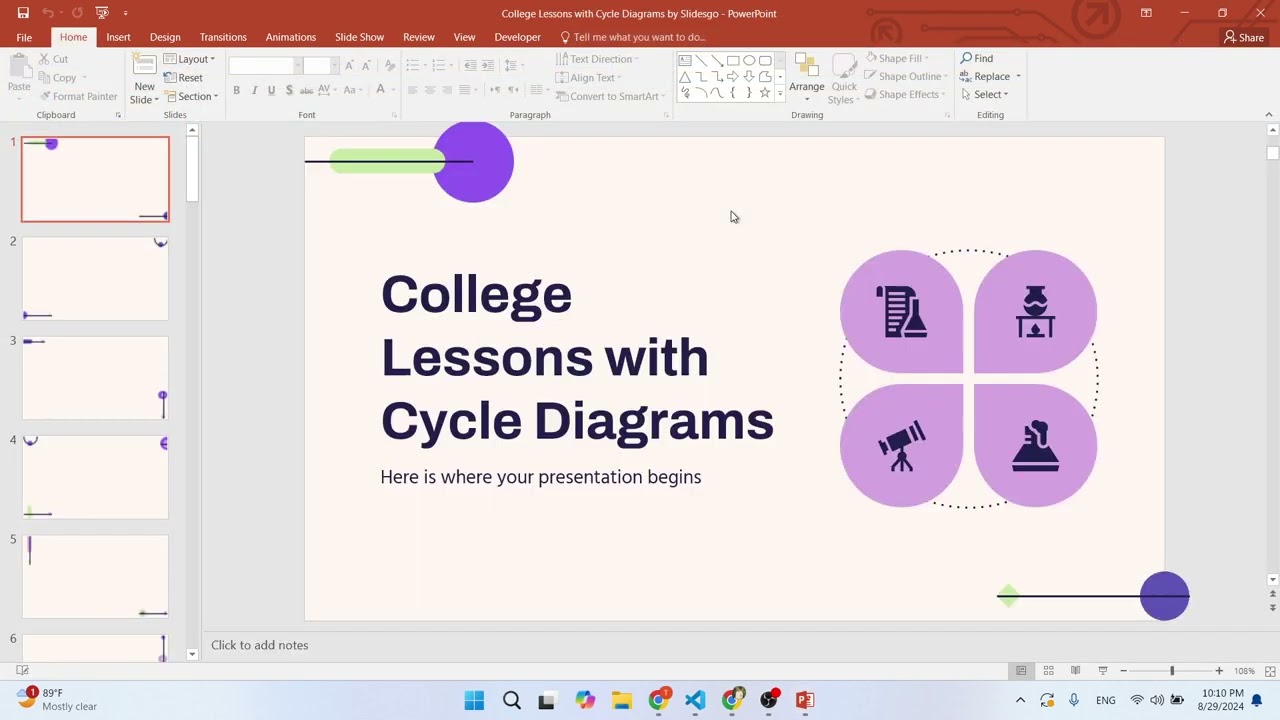
Task: Open the Windows Start menu
Action: [x=474, y=700]
